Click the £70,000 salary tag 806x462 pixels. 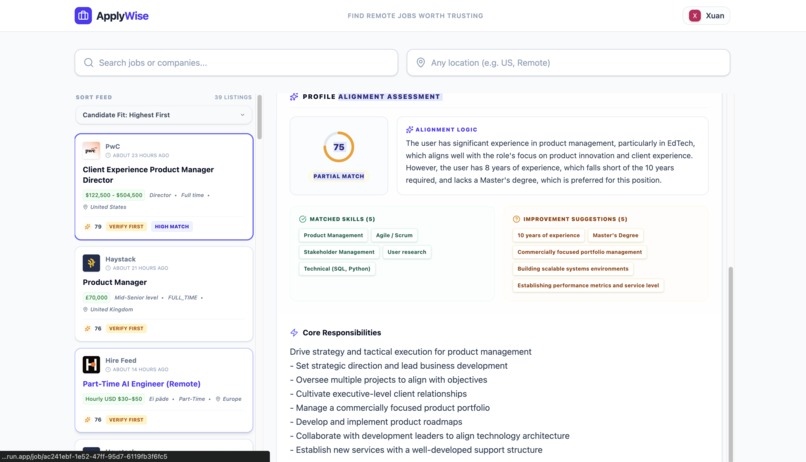[x=96, y=298]
